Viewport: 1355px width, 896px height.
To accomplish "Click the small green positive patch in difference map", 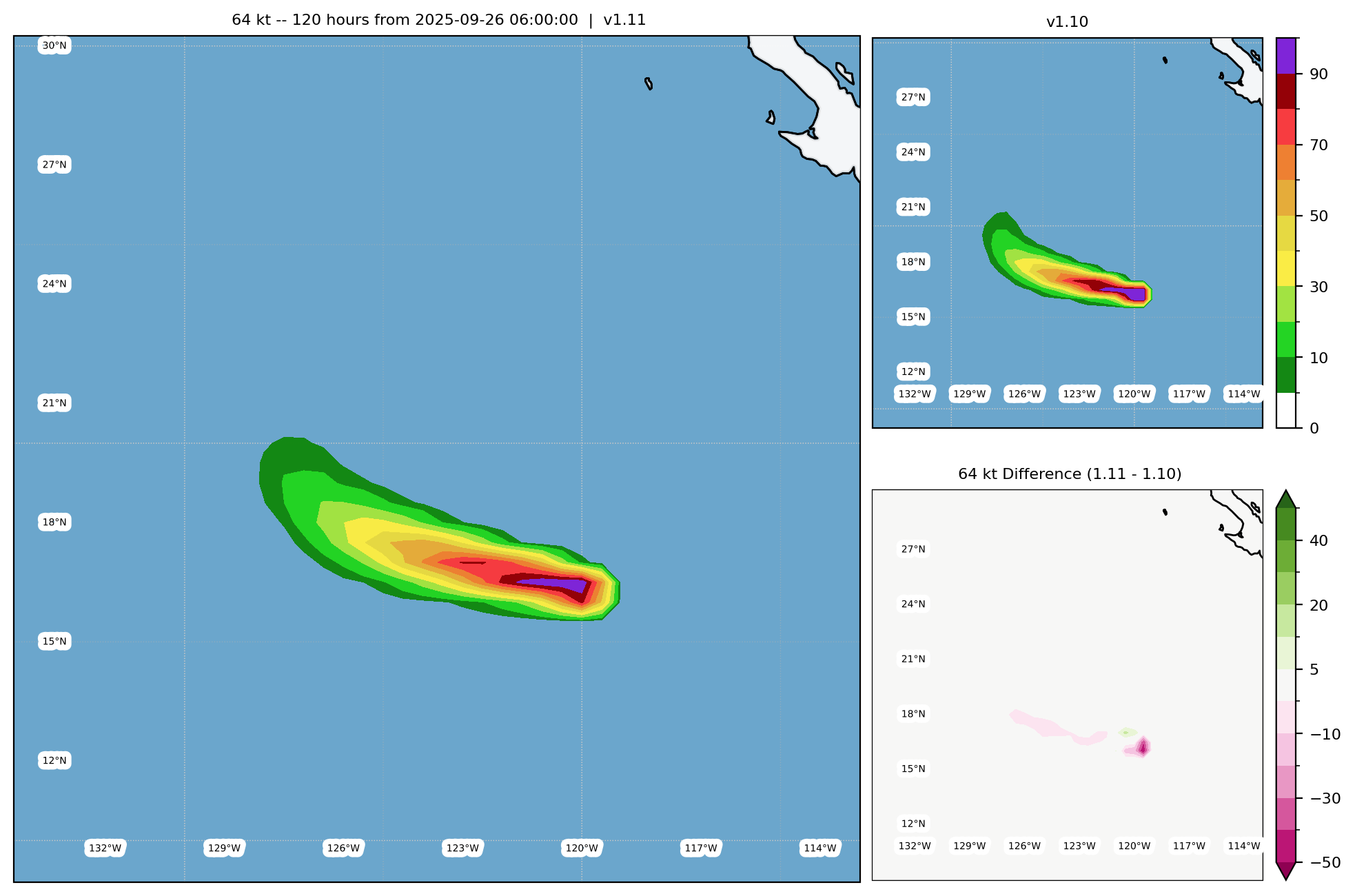I will point(1127,732).
